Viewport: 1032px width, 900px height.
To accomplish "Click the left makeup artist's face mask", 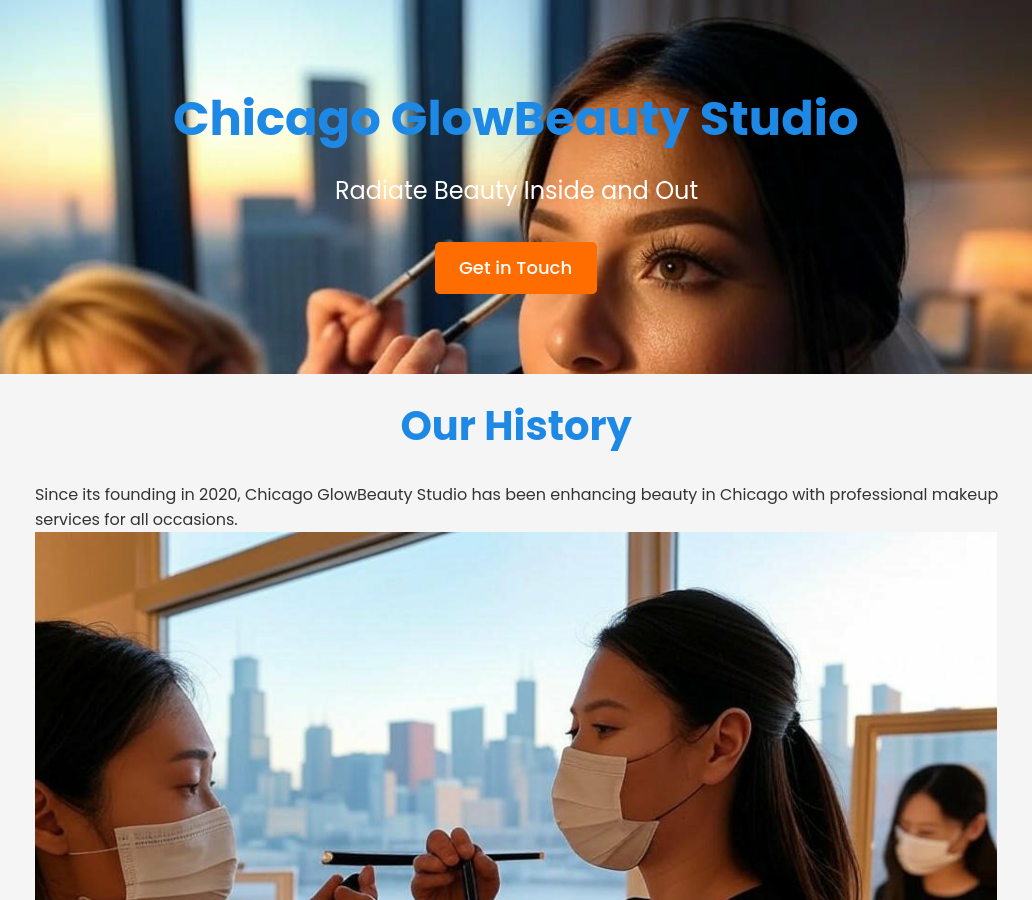I will [176, 853].
